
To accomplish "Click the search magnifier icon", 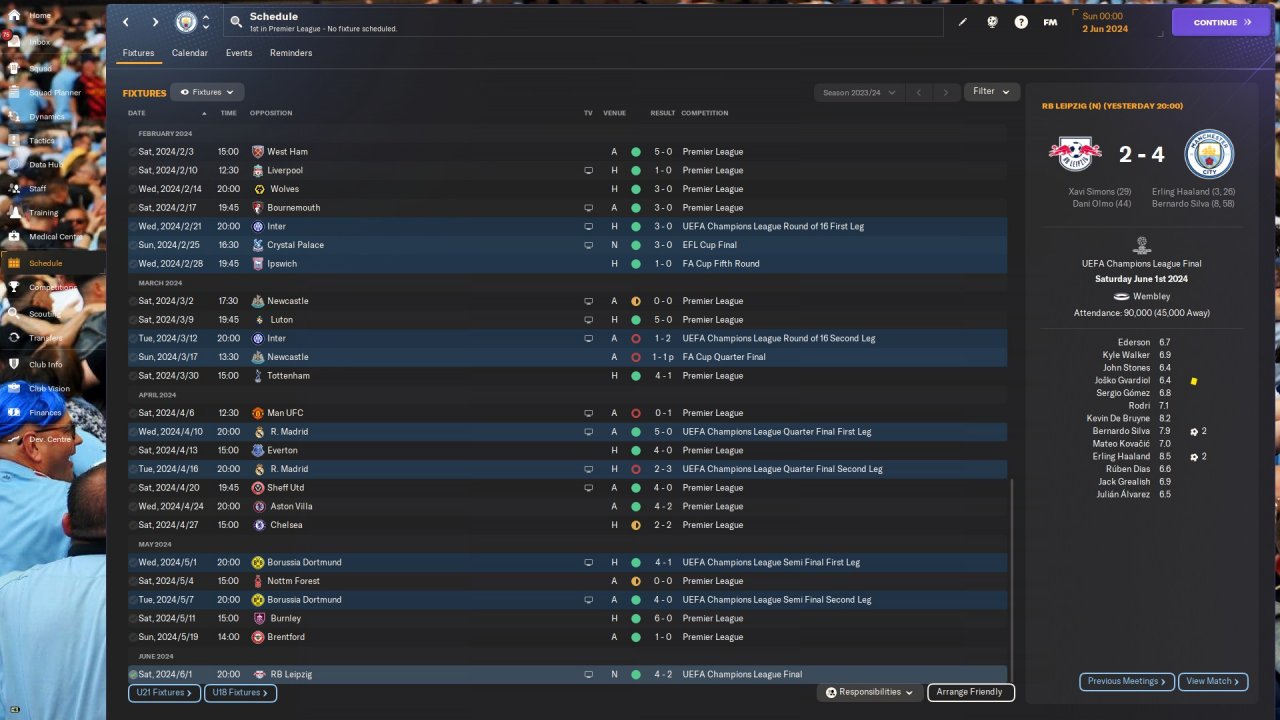I will click(x=235, y=22).
